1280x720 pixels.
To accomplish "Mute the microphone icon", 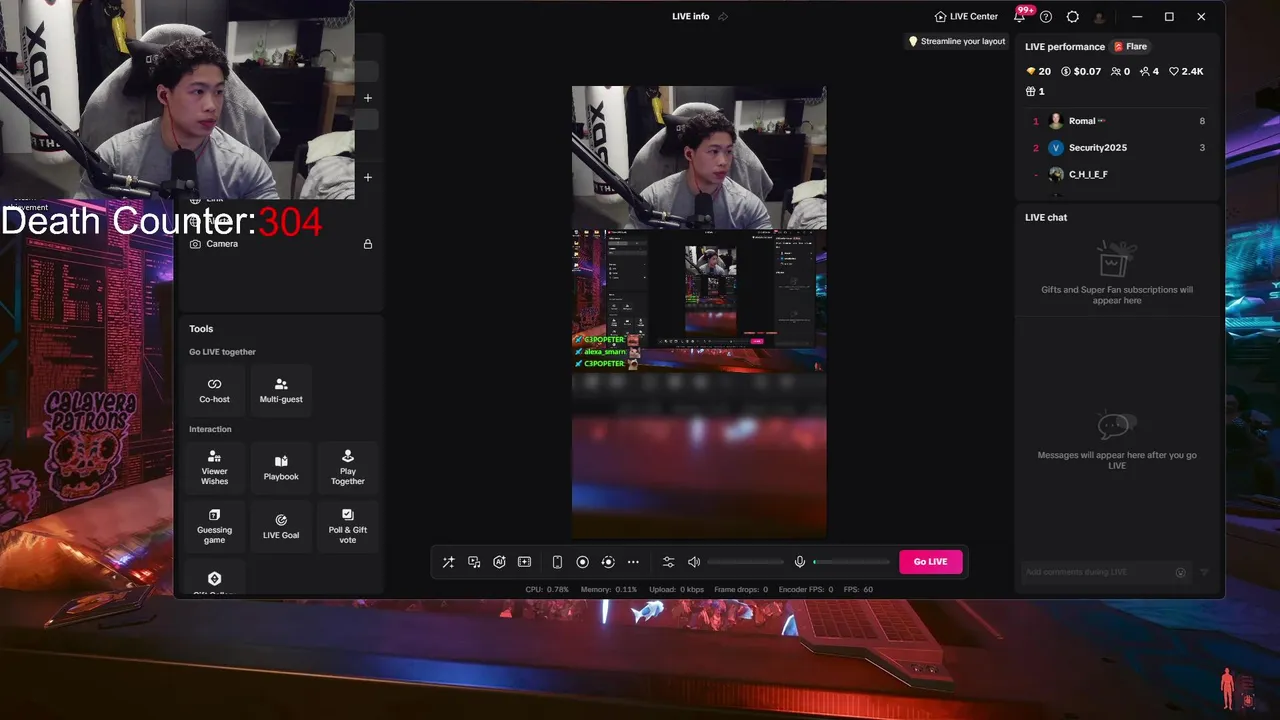I will tap(800, 562).
